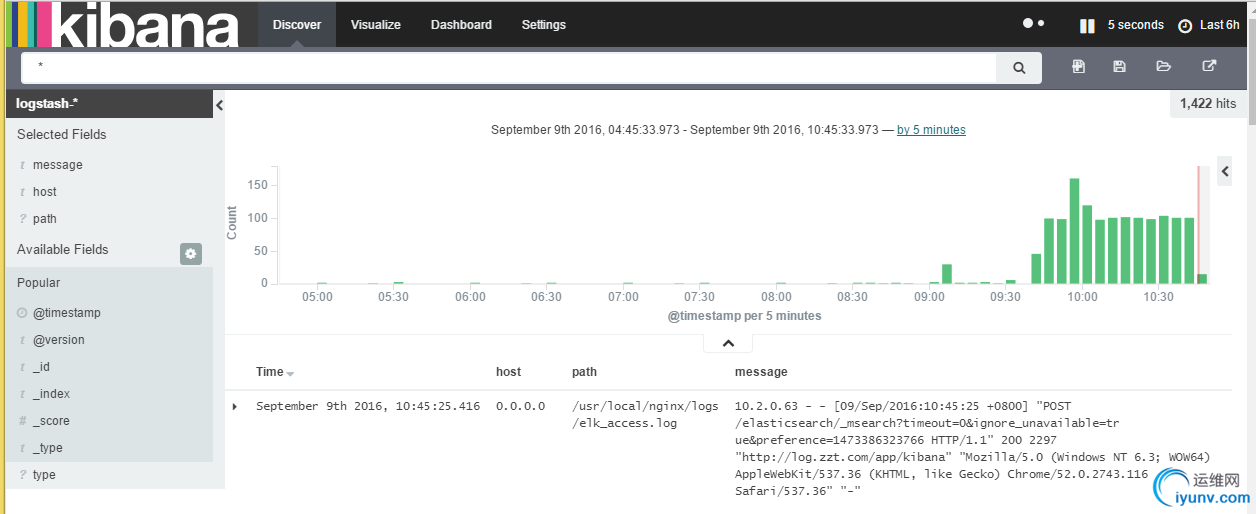Click the Kibana logo
The height and width of the screenshot is (514, 1256).
[x=122, y=25]
